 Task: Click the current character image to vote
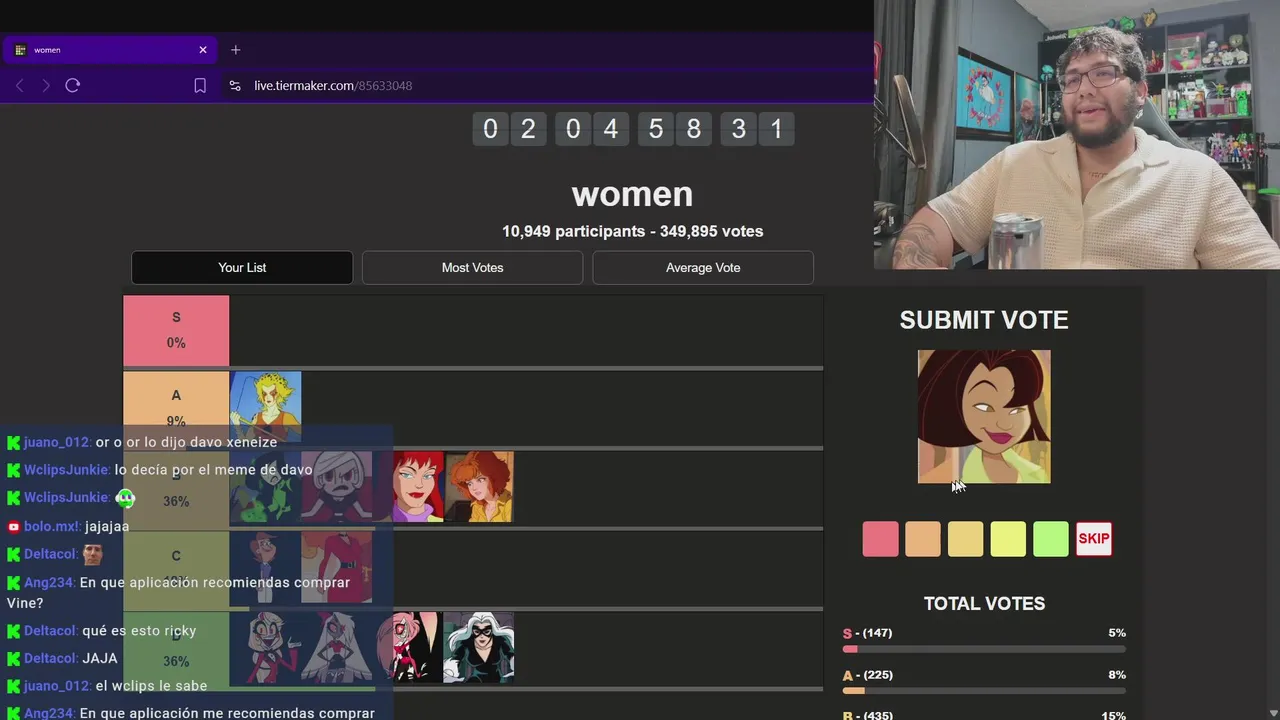click(x=984, y=416)
